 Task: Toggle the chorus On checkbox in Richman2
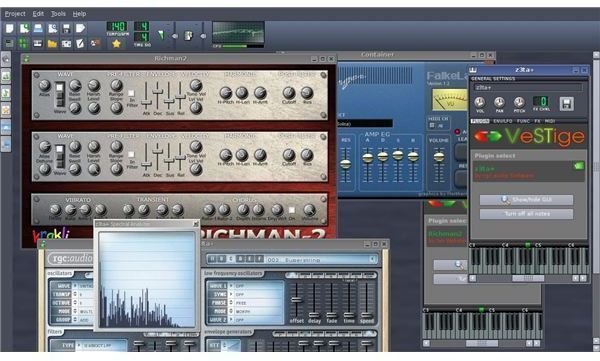pos(292,210)
